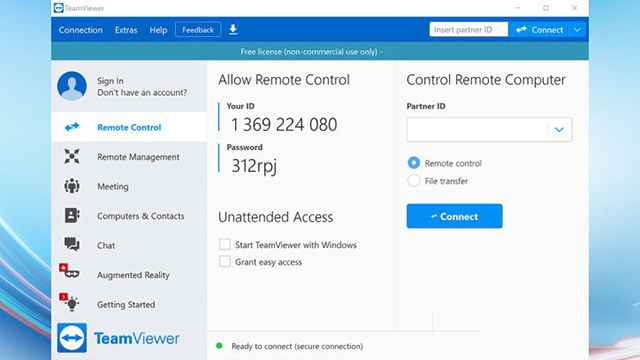Click the Meeting people icon
The width and height of the screenshot is (640, 360).
pyautogui.click(x=72, y=186)
